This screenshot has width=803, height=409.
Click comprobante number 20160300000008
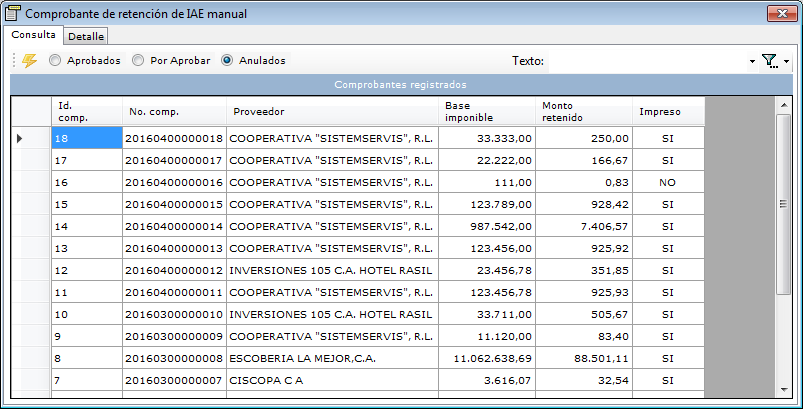tap(174, 358)
